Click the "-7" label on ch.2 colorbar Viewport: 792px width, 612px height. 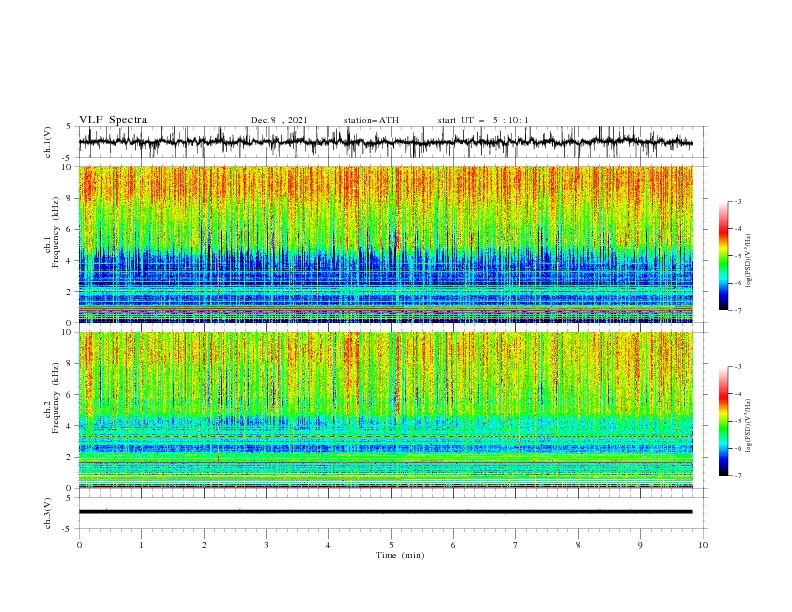[738, 476]
